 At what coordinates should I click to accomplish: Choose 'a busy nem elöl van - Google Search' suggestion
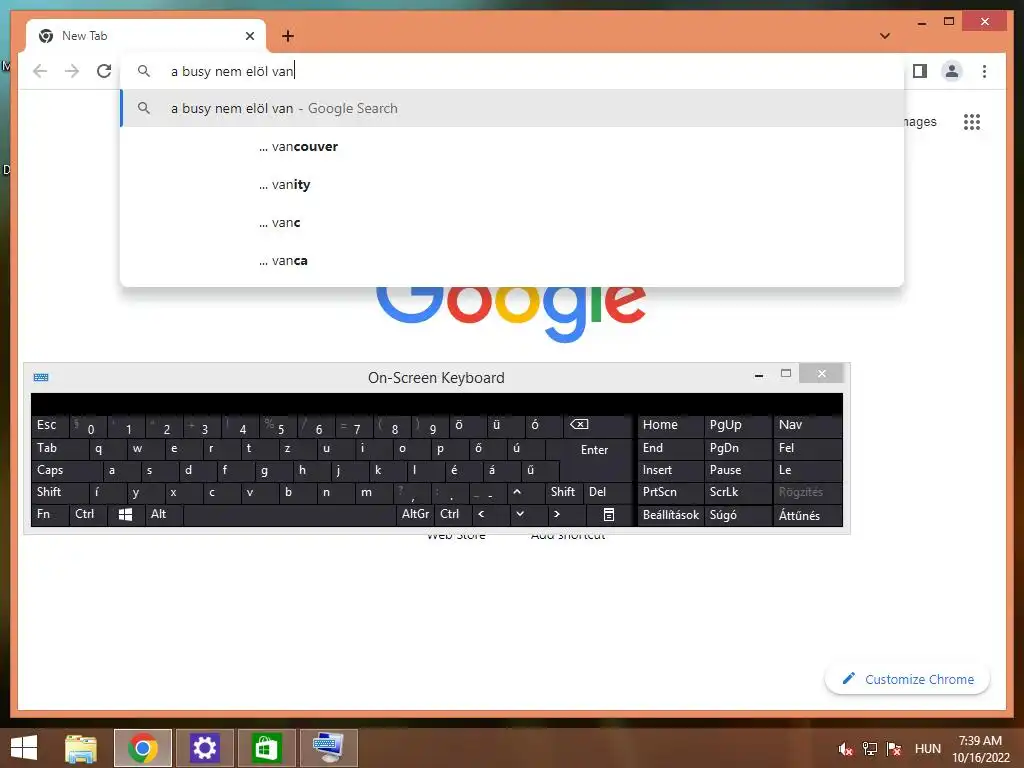click(513, 108)
